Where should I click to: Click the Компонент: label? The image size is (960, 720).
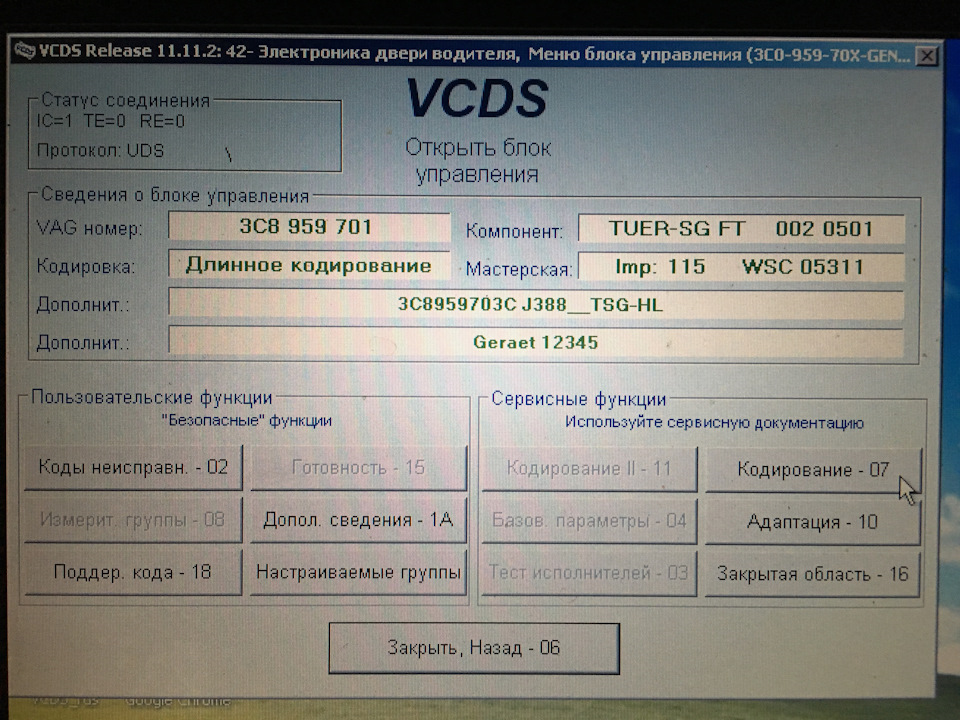pos(514,231)
